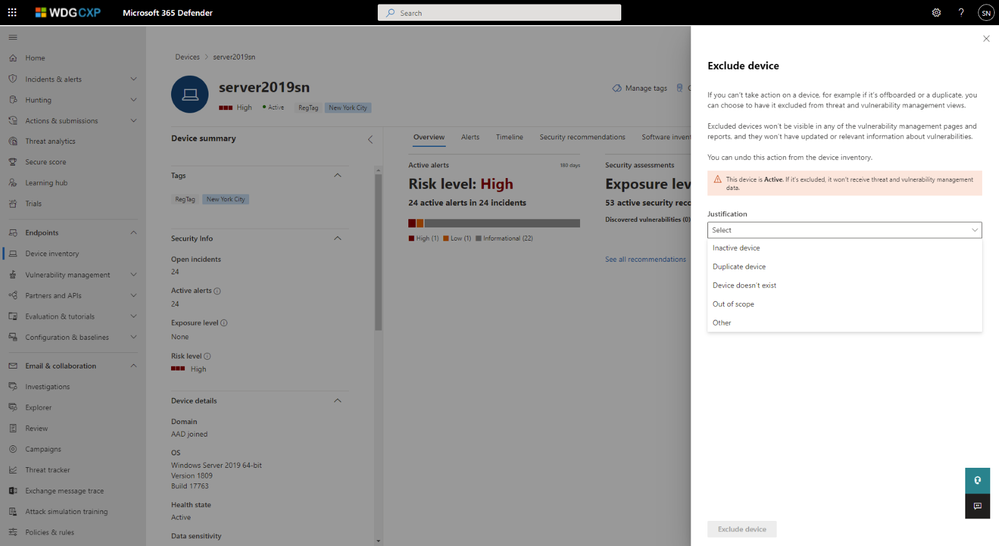Switch to the Overview tab
Image resolution: width=999 pixels, height=546 pixels.
tap(429, 137)
